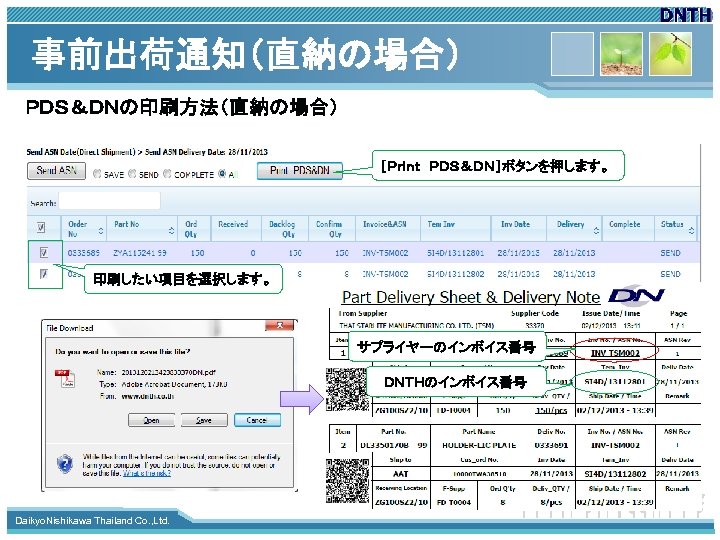Viewport: 720px width, 540px height.
Task: Sort by the Delivery column arrows
Action: point(596,230)
